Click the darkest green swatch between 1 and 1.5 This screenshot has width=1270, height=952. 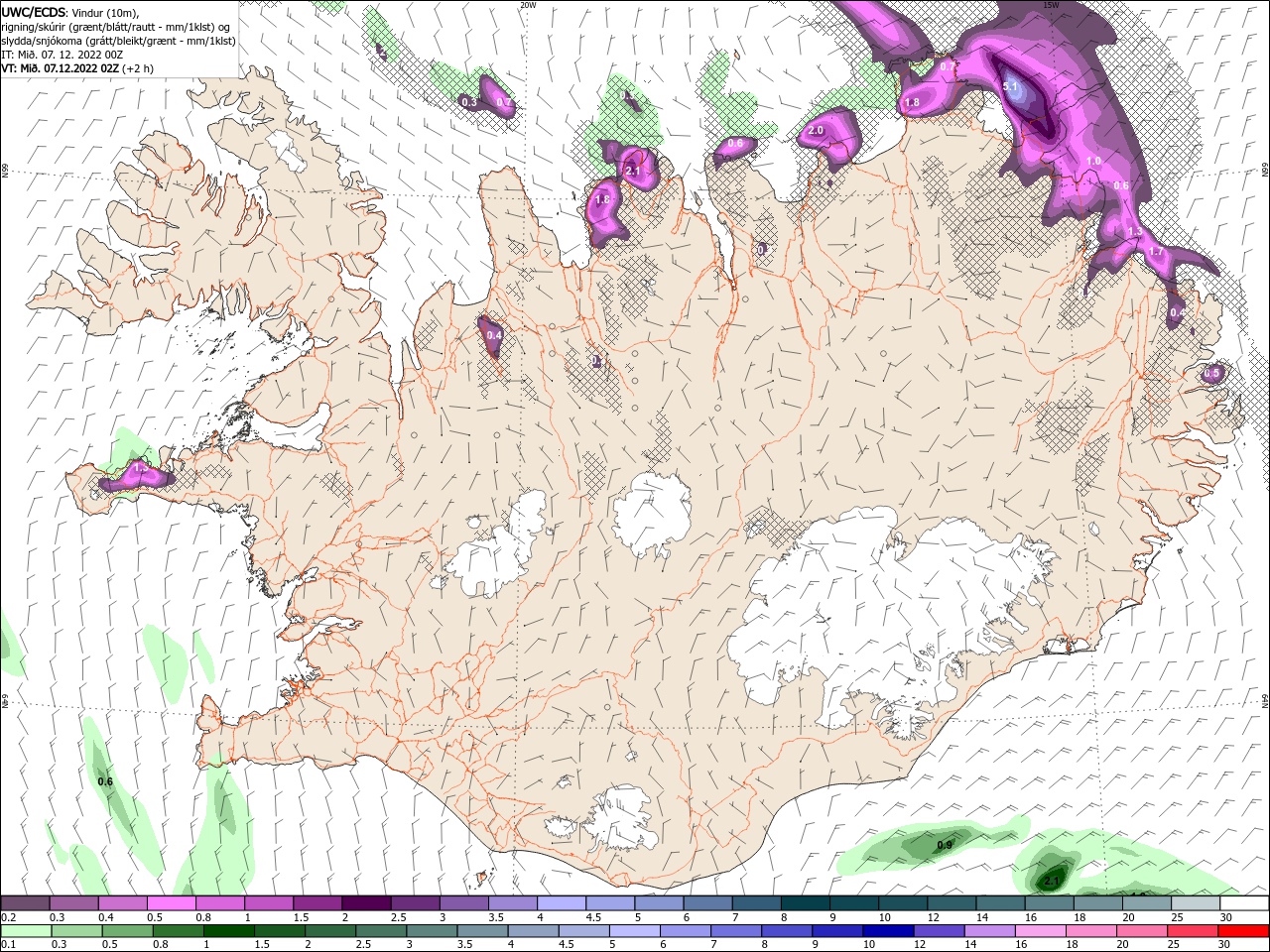230,931
